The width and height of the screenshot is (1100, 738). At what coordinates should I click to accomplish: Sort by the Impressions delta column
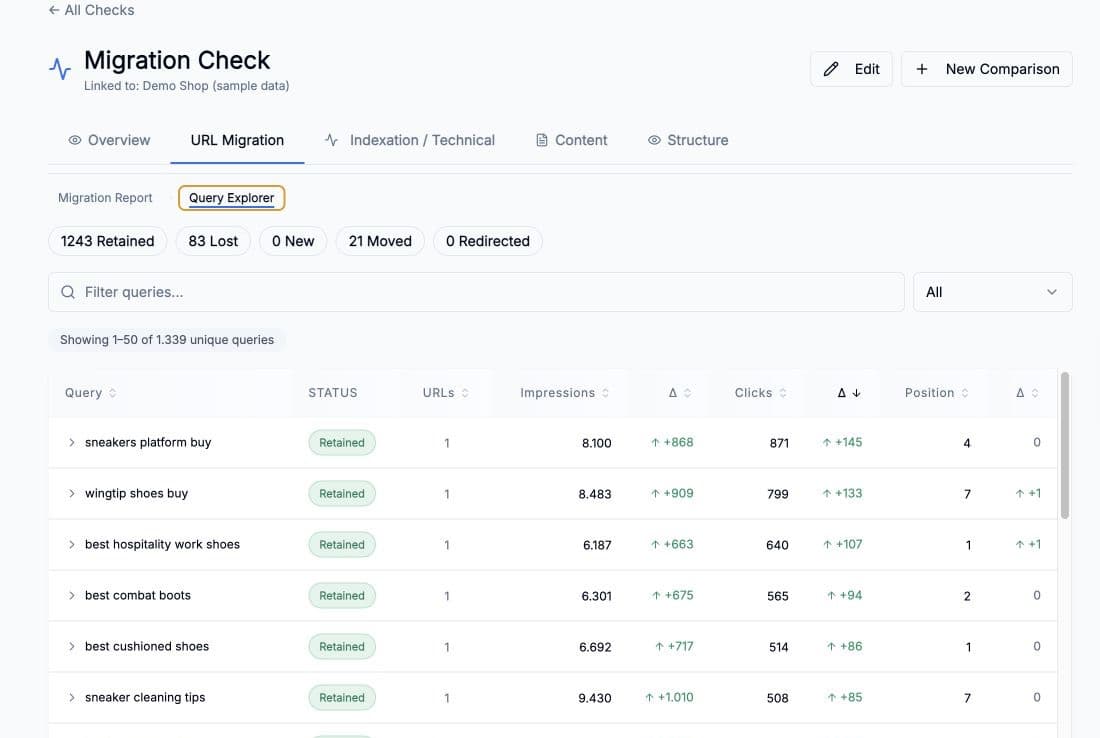pos(680,393)
